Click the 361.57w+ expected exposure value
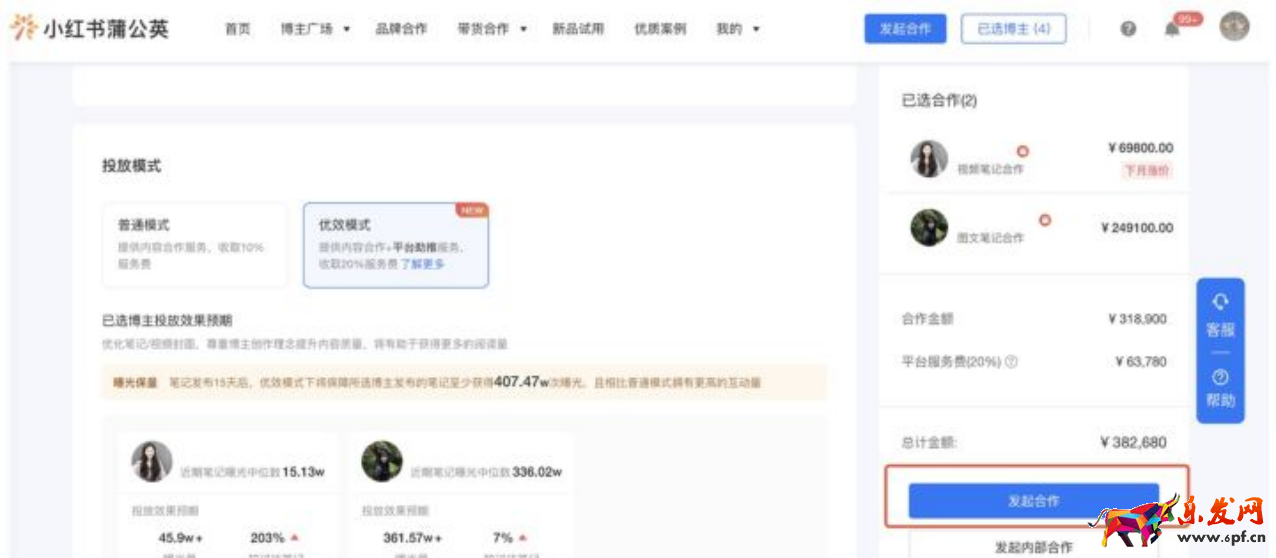The width and height of the screenshot is (1276, 558). [413, 538]
